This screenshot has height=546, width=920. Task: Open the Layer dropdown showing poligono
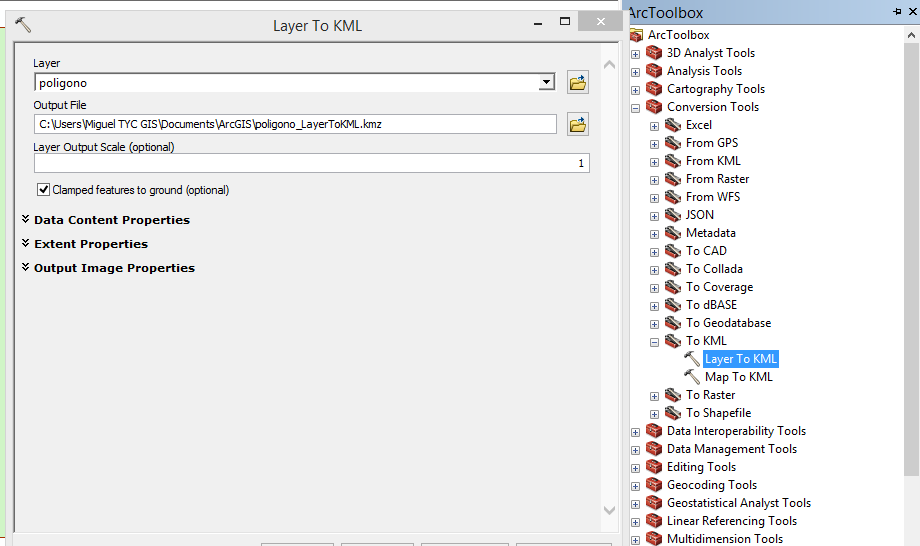click(x=546, y=82)
